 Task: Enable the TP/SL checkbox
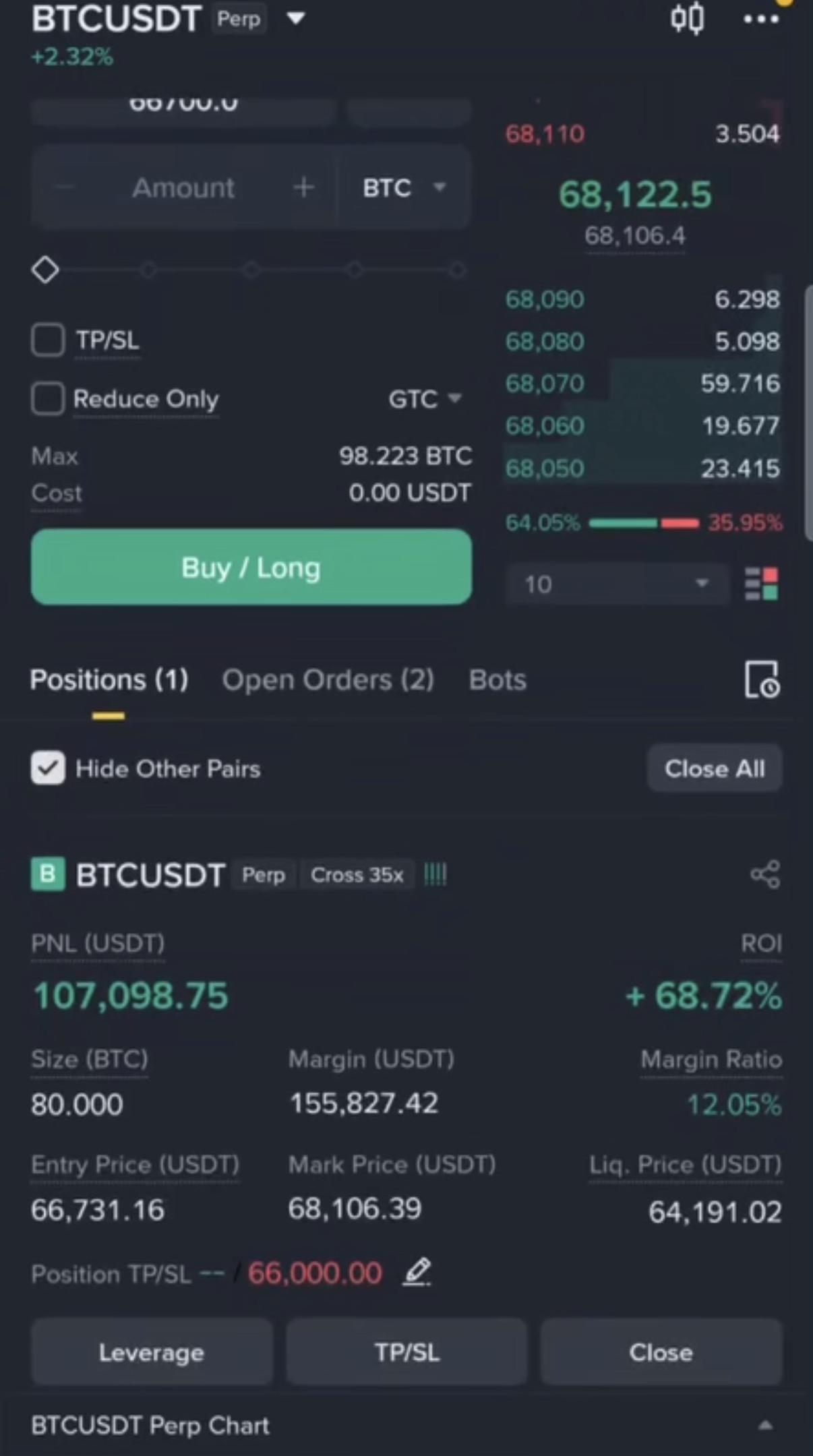coord(48,340)
